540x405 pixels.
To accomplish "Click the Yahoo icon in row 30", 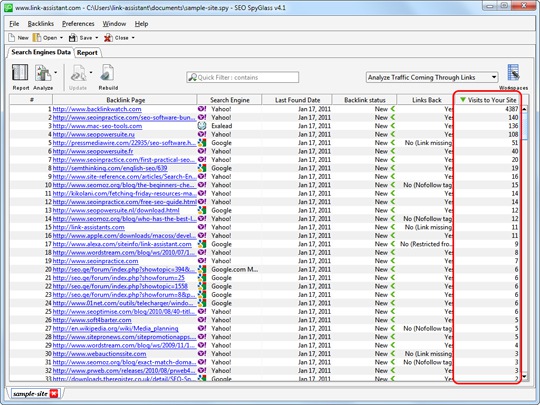I will (x=202, y=354).
